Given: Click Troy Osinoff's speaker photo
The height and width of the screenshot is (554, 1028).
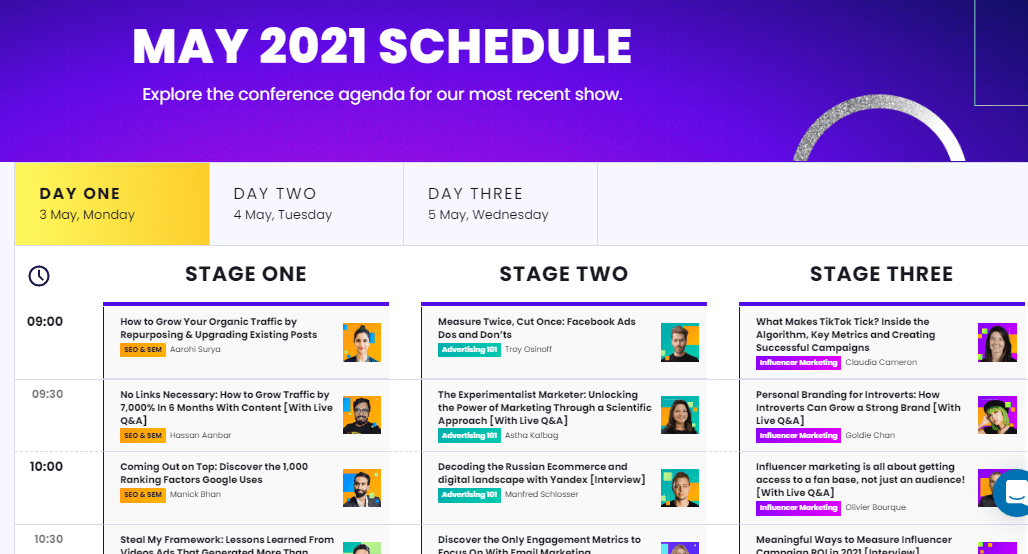Looking at the screenshot, I should 680,342.
